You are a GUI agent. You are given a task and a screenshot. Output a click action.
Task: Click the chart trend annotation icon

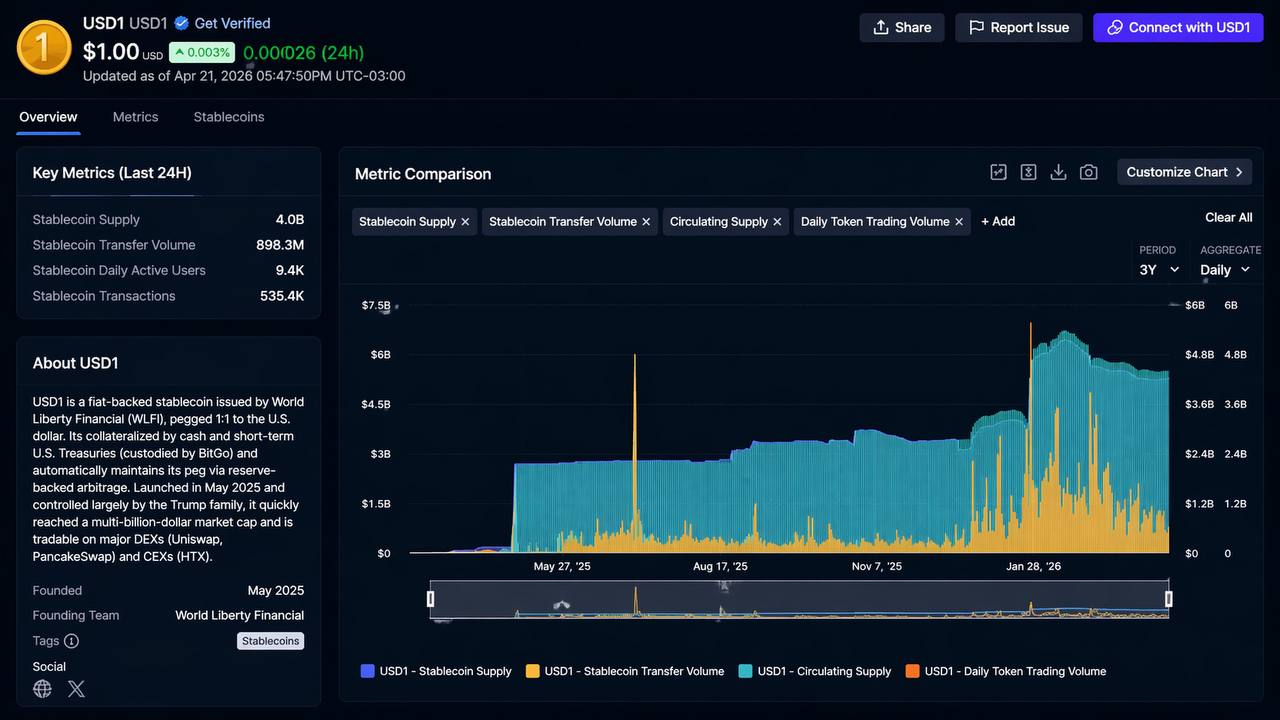tap(998, 172)
